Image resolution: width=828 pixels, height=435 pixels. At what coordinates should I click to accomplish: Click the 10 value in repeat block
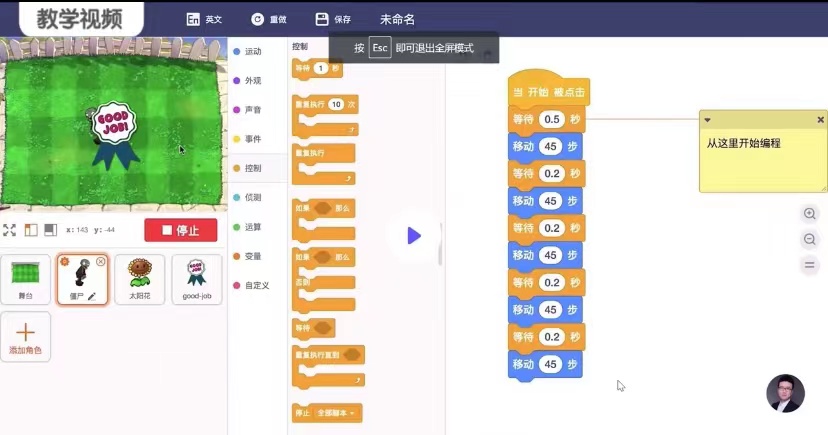click(x=336, y=105)
